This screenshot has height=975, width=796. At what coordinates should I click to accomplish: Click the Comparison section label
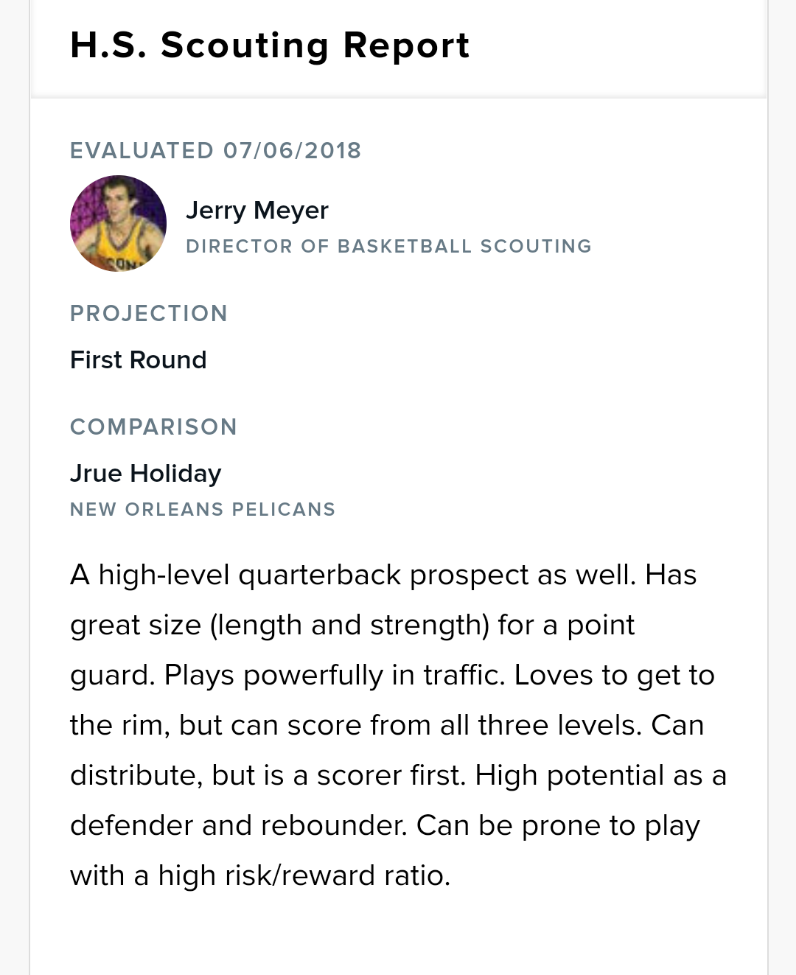[x=154, y=427]
